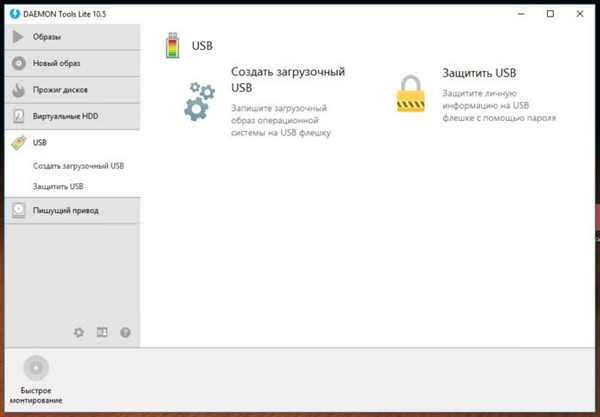Open the Образы section

click(73, 37)
